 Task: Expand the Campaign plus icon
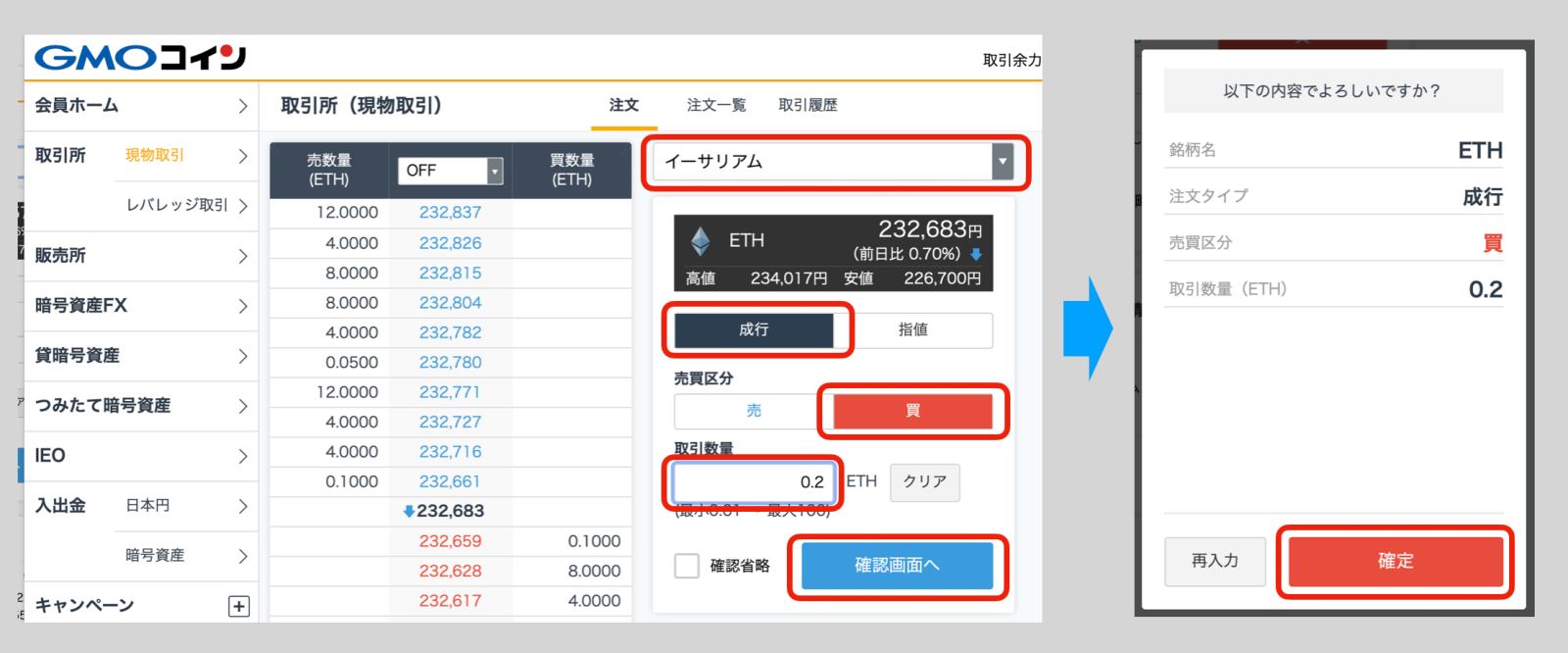pos(238,606)
